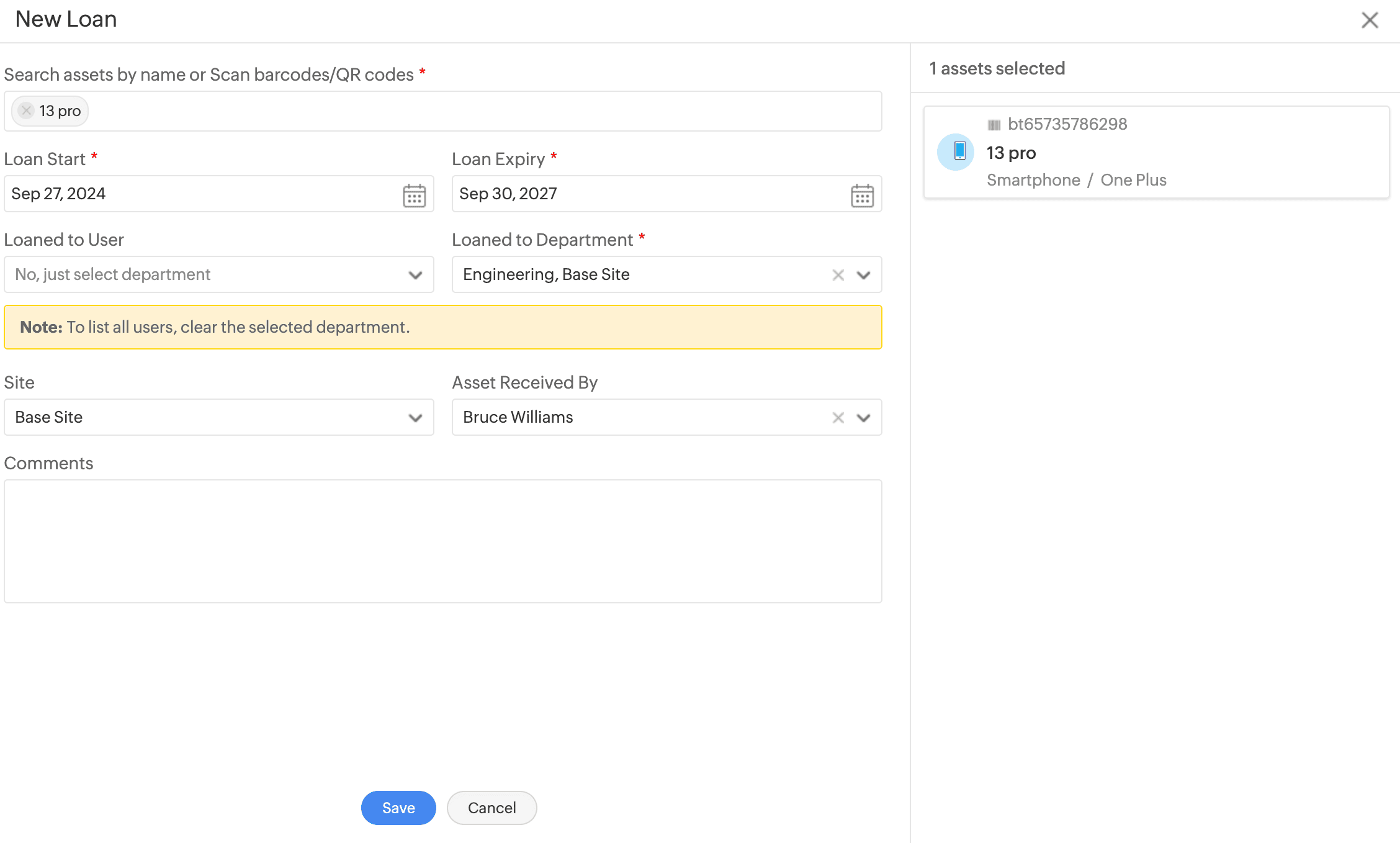Click the department note banner
Viewport: 1400px width, 843px height.
[442, 327]
